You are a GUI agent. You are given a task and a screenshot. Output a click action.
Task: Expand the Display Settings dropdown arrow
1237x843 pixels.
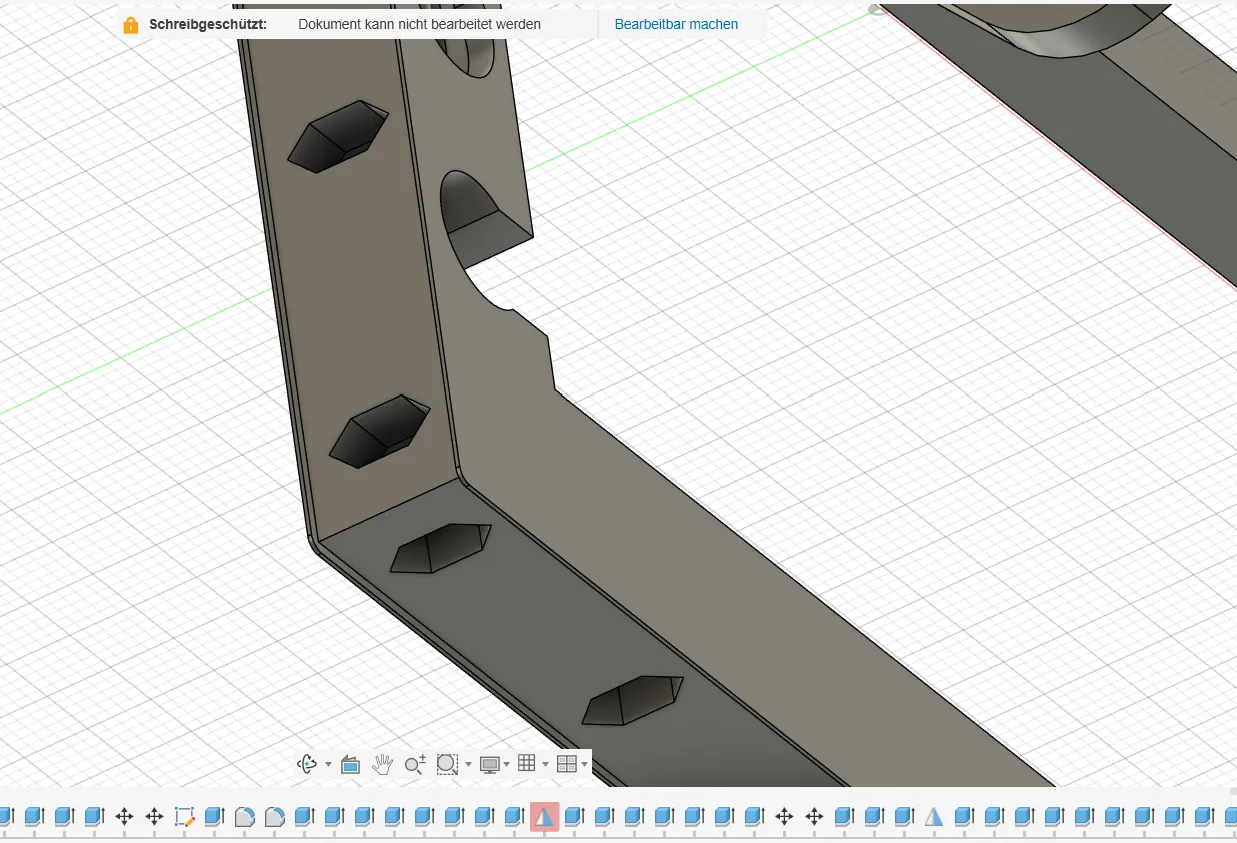(x=507, y=765)
